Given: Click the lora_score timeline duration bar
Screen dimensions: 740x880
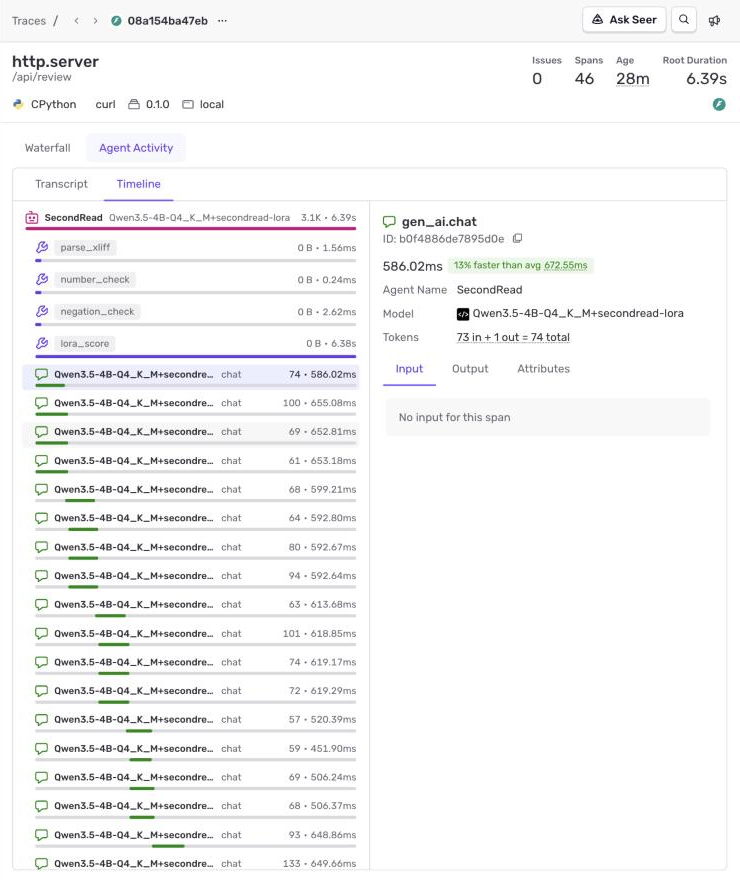Looking at the screenshot, I should point(195,356).
